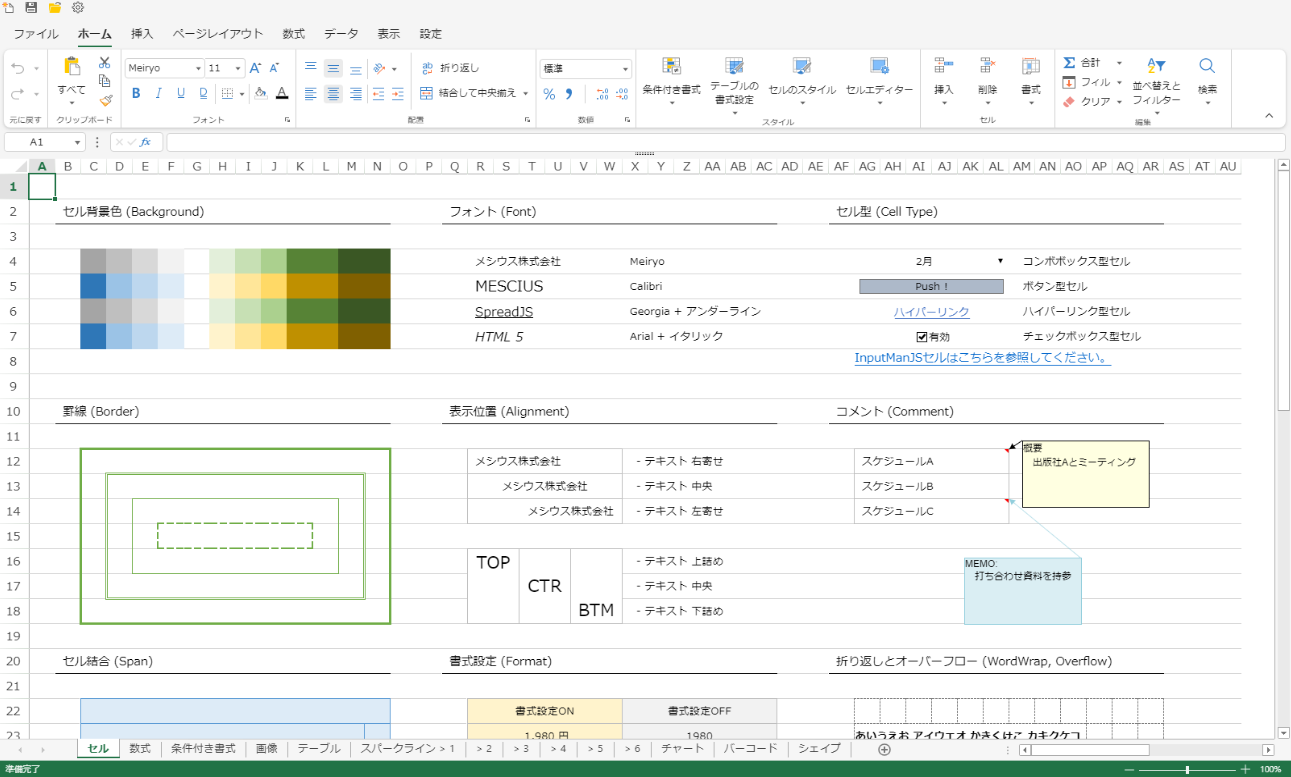The image size is (1291, 777).
Task: Click the zoom slider in the status bar
Action: (1187, 769)
